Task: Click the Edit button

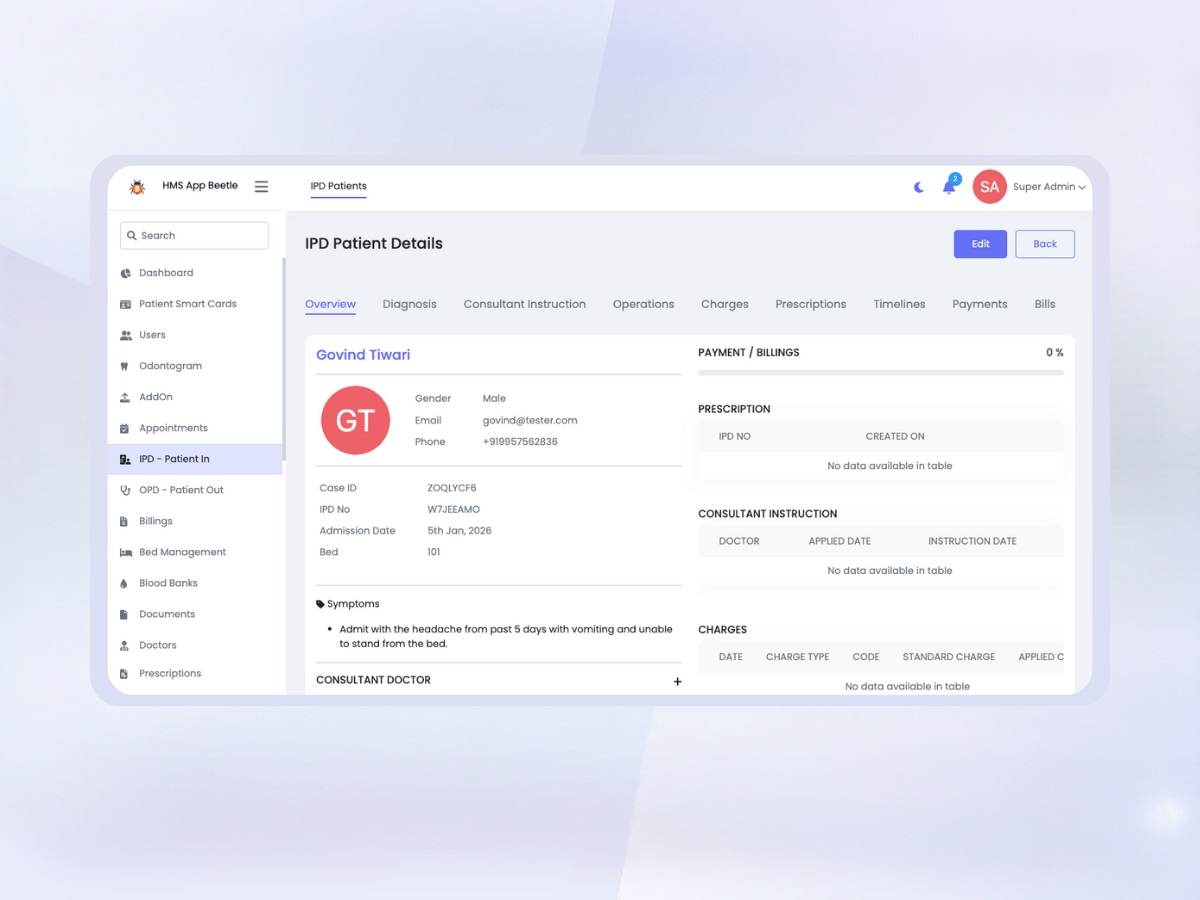Action: point(980,244)
